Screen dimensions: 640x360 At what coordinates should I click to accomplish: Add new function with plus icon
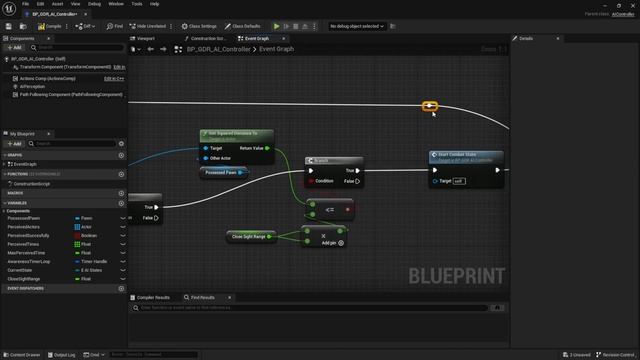[121, 174]
